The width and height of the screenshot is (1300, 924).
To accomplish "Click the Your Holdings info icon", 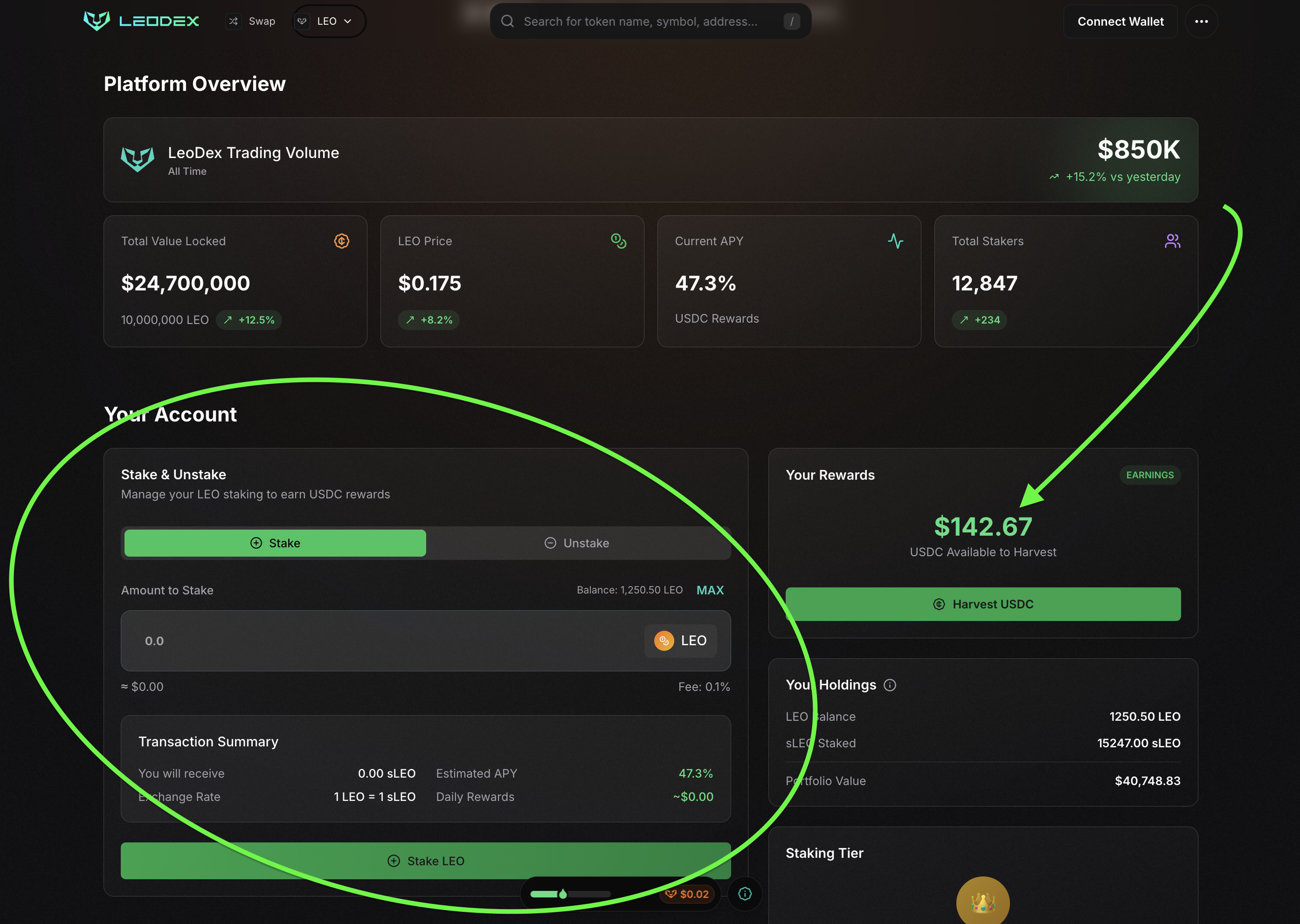I will pyautogui.click(x=890, y=685).
